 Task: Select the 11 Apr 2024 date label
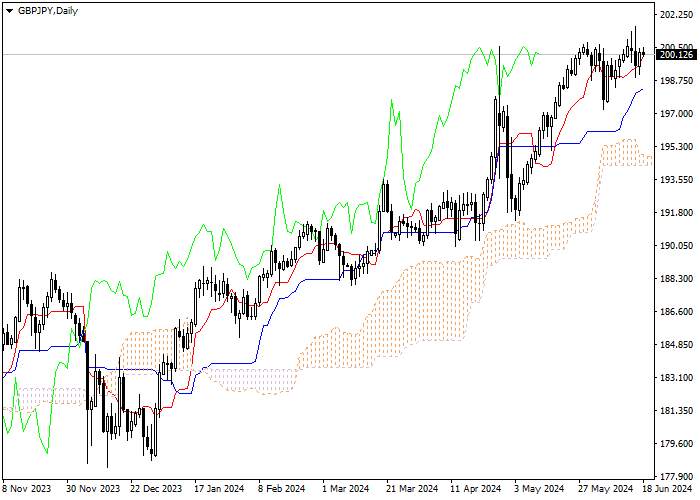pos(476,488)
